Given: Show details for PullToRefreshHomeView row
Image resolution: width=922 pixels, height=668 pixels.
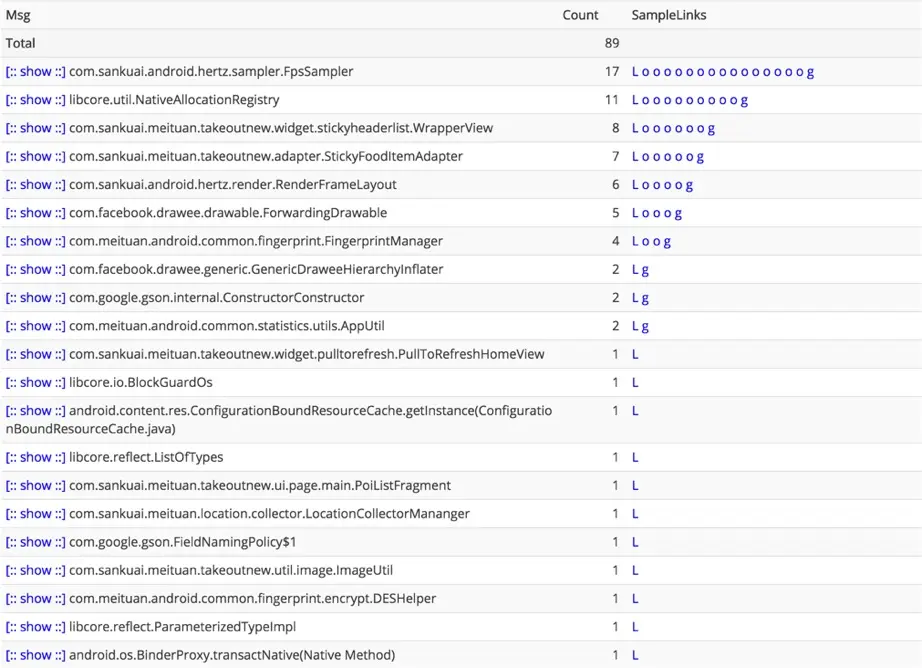Looking at the screenshot, I should coord(35,354).
